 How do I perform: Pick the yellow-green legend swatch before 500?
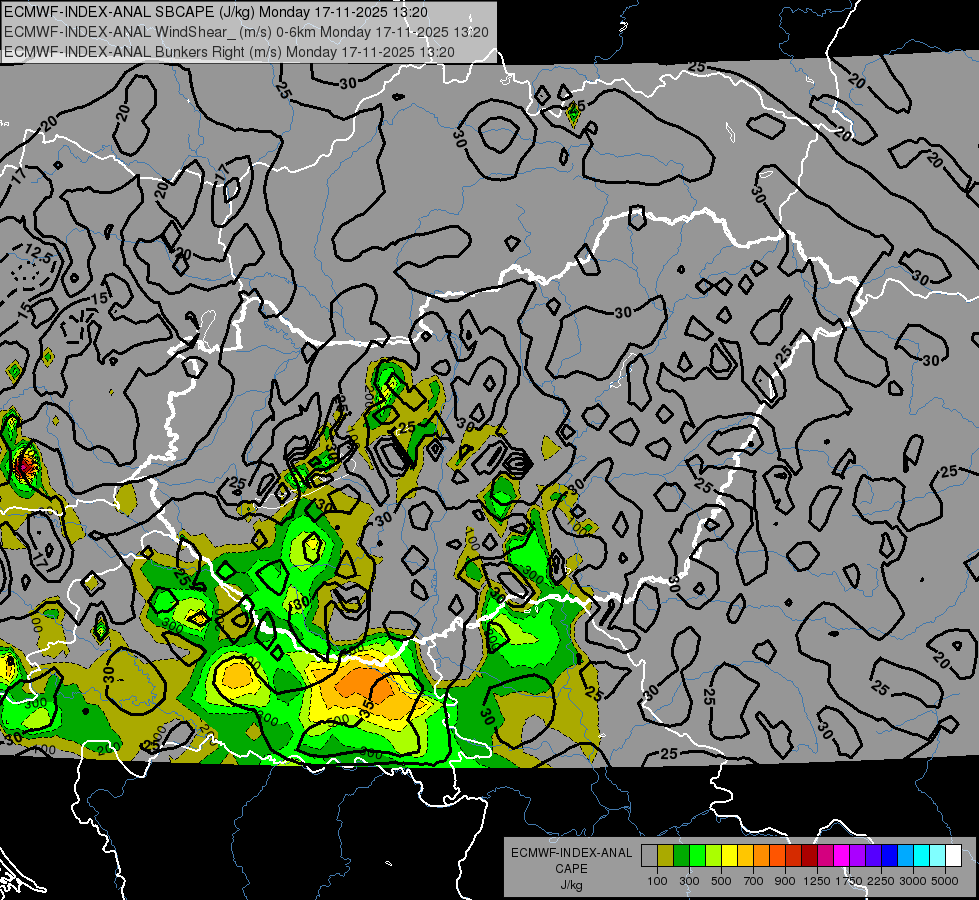(714, 856)
